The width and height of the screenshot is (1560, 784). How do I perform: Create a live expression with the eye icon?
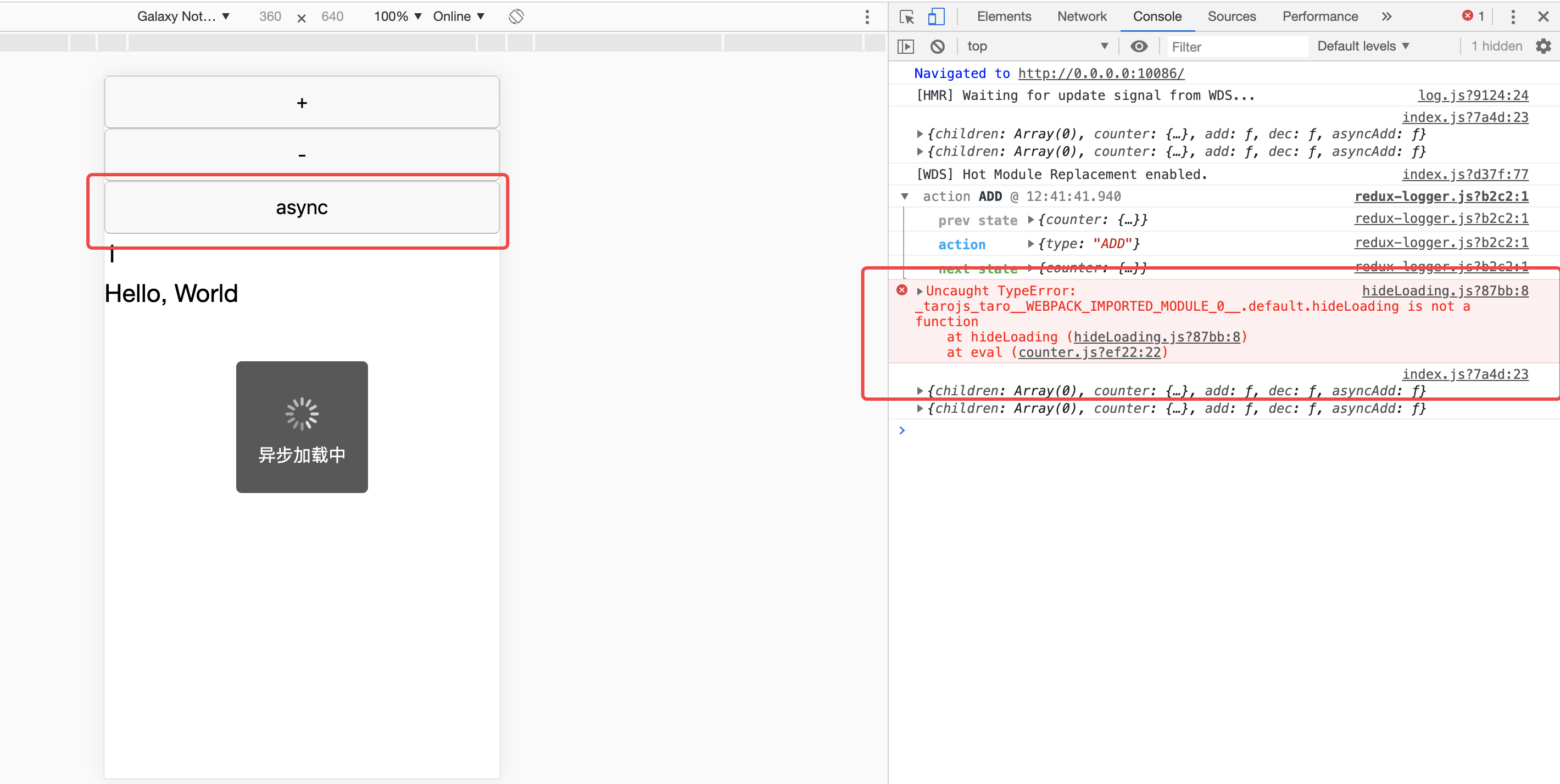(1140, 46)
